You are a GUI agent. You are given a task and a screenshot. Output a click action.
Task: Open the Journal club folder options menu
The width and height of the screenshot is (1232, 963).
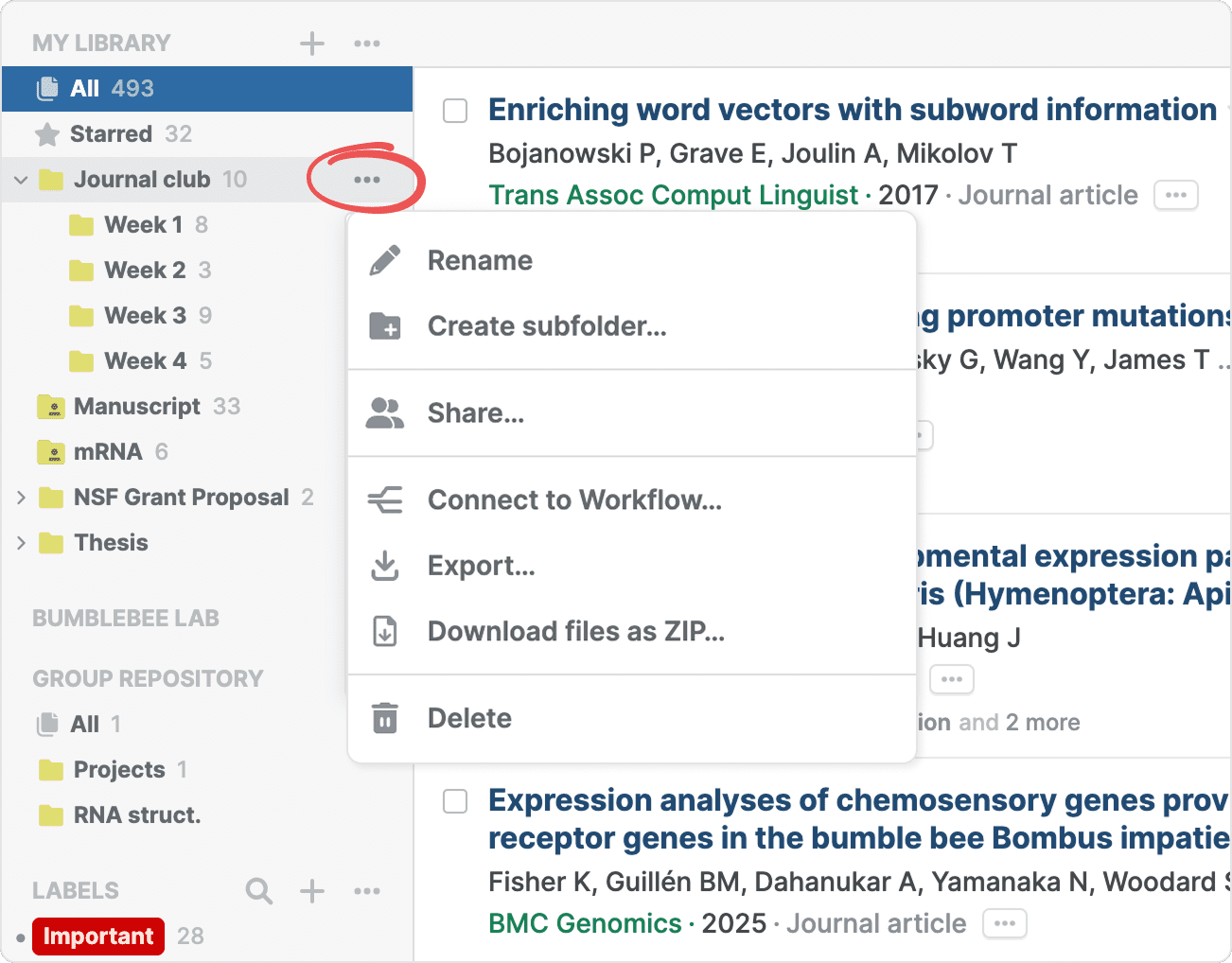click(367, 180)
